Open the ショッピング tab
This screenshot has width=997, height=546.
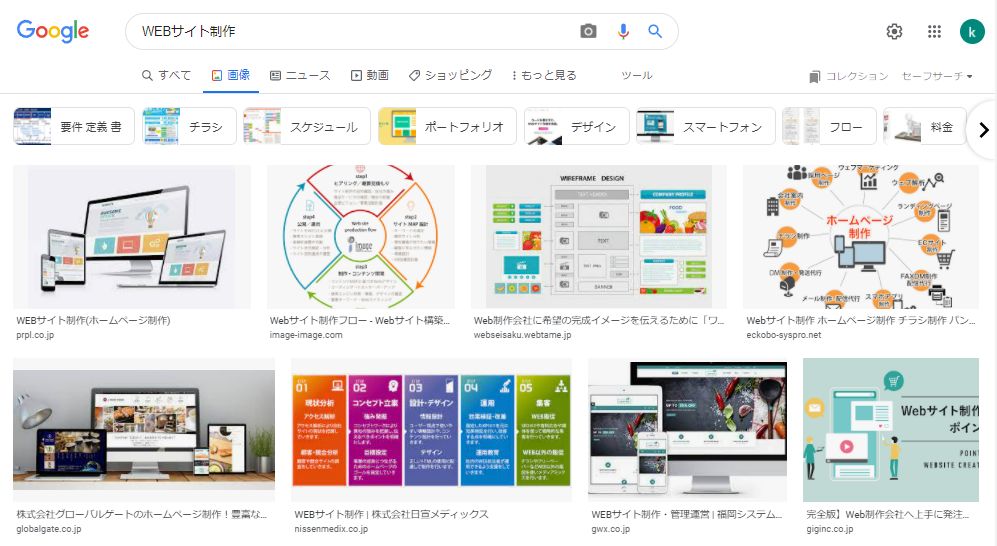450,75
